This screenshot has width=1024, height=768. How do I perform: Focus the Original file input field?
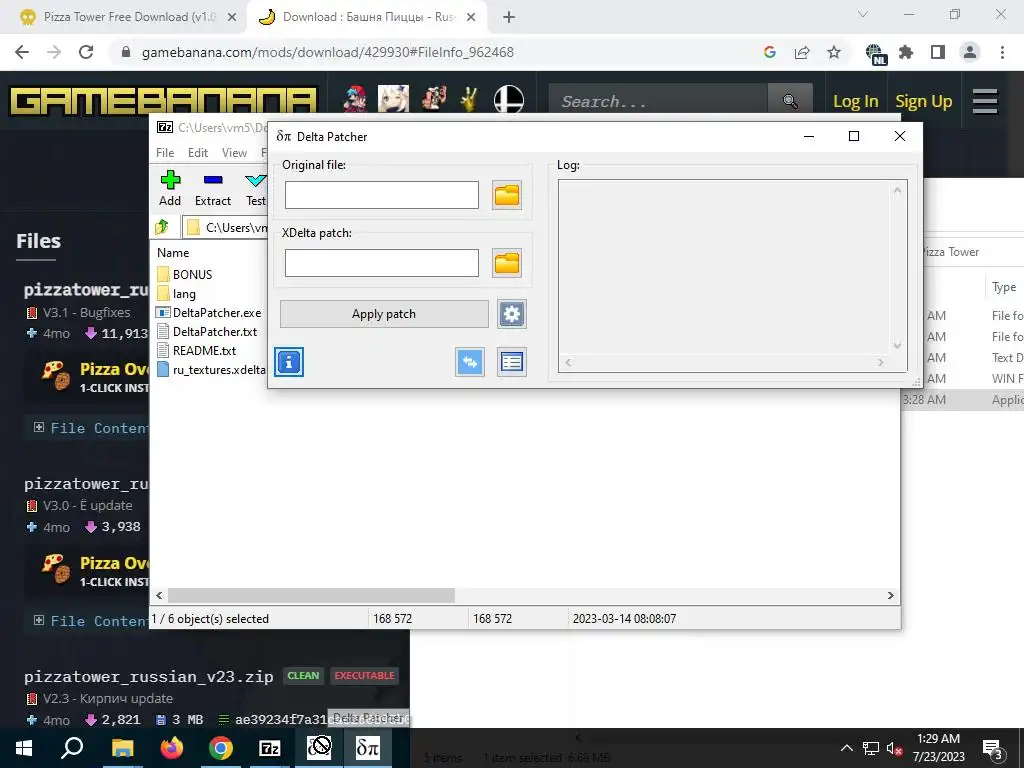(381, 195)
